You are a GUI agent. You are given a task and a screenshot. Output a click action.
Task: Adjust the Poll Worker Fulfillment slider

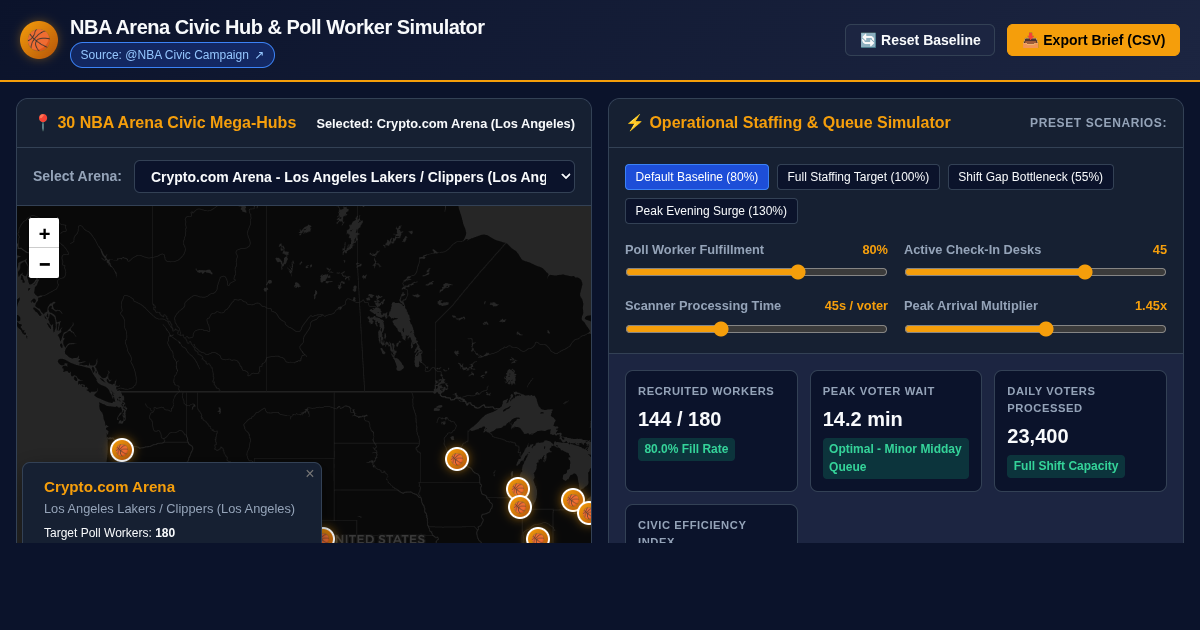pyautogui.click(x=756, y=272)
